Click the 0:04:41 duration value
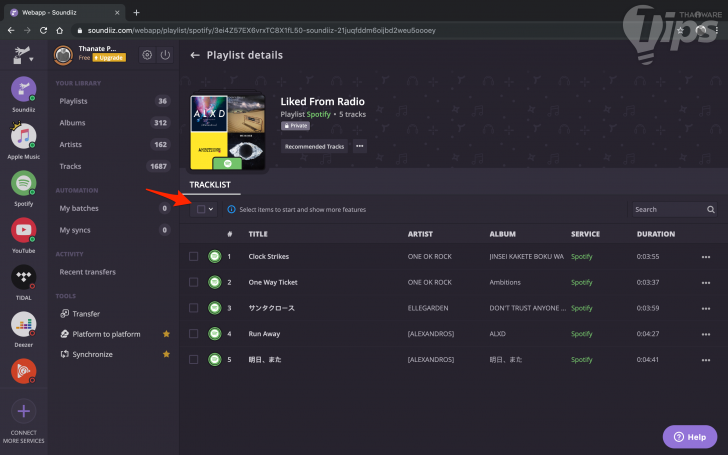Image resolution: width=728 pixels, height=455 pixels. coord(648,359)
